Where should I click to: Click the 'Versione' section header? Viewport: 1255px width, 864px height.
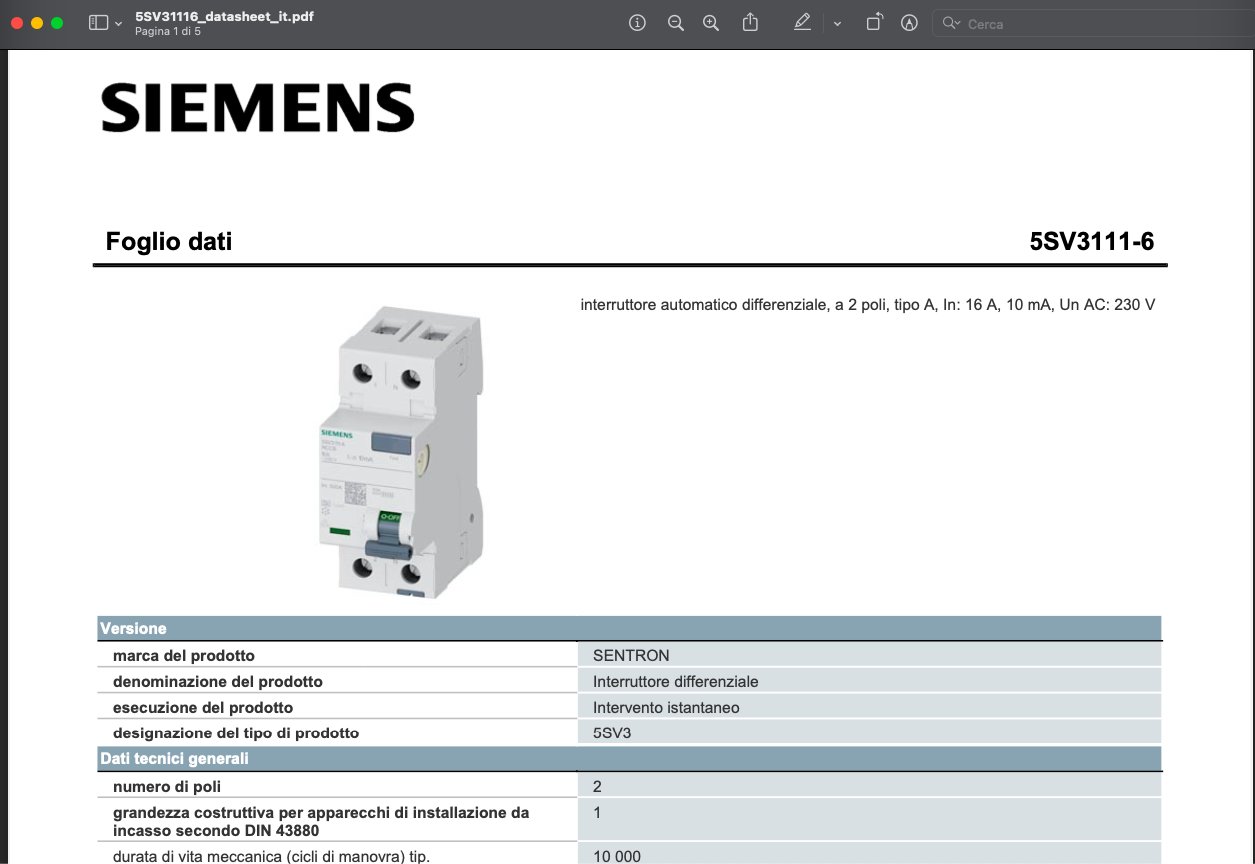tap(630, 628)
